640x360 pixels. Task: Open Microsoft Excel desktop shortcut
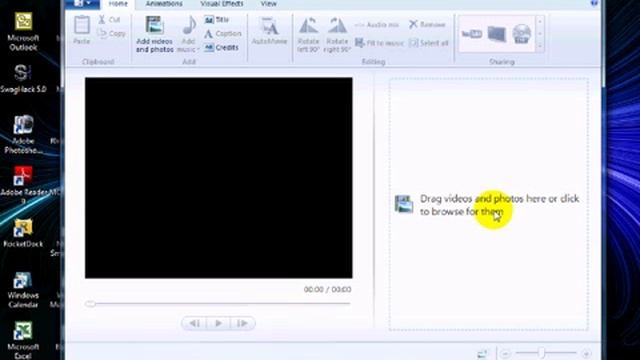(23, 340)
